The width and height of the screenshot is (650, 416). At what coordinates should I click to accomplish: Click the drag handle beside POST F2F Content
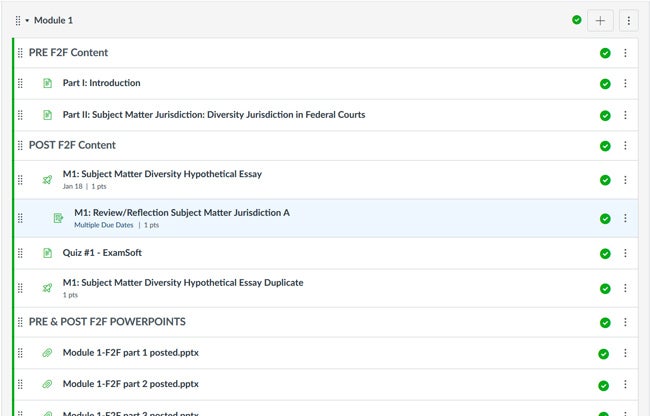pos(20,145)
